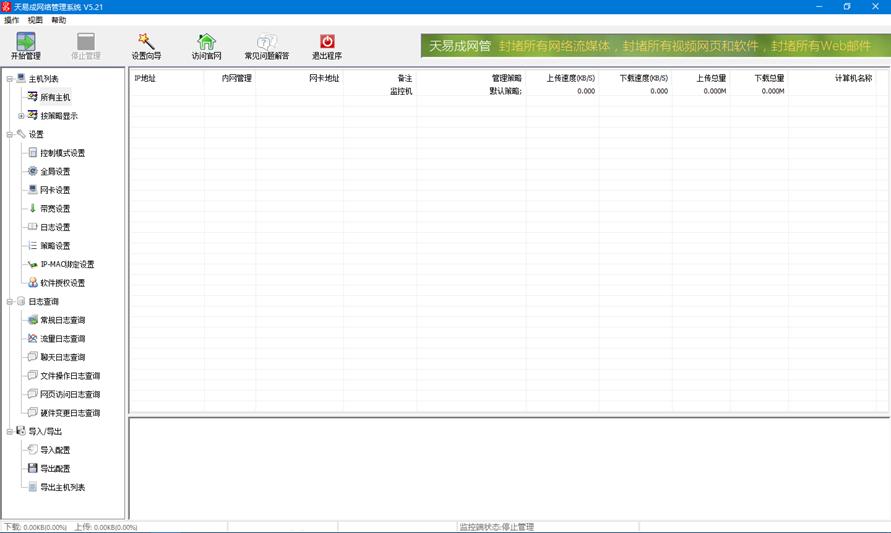Viewport: 891px width, 533px height.
Task: Click the 软件授权设置 user icon
Action: pos(32,282)
